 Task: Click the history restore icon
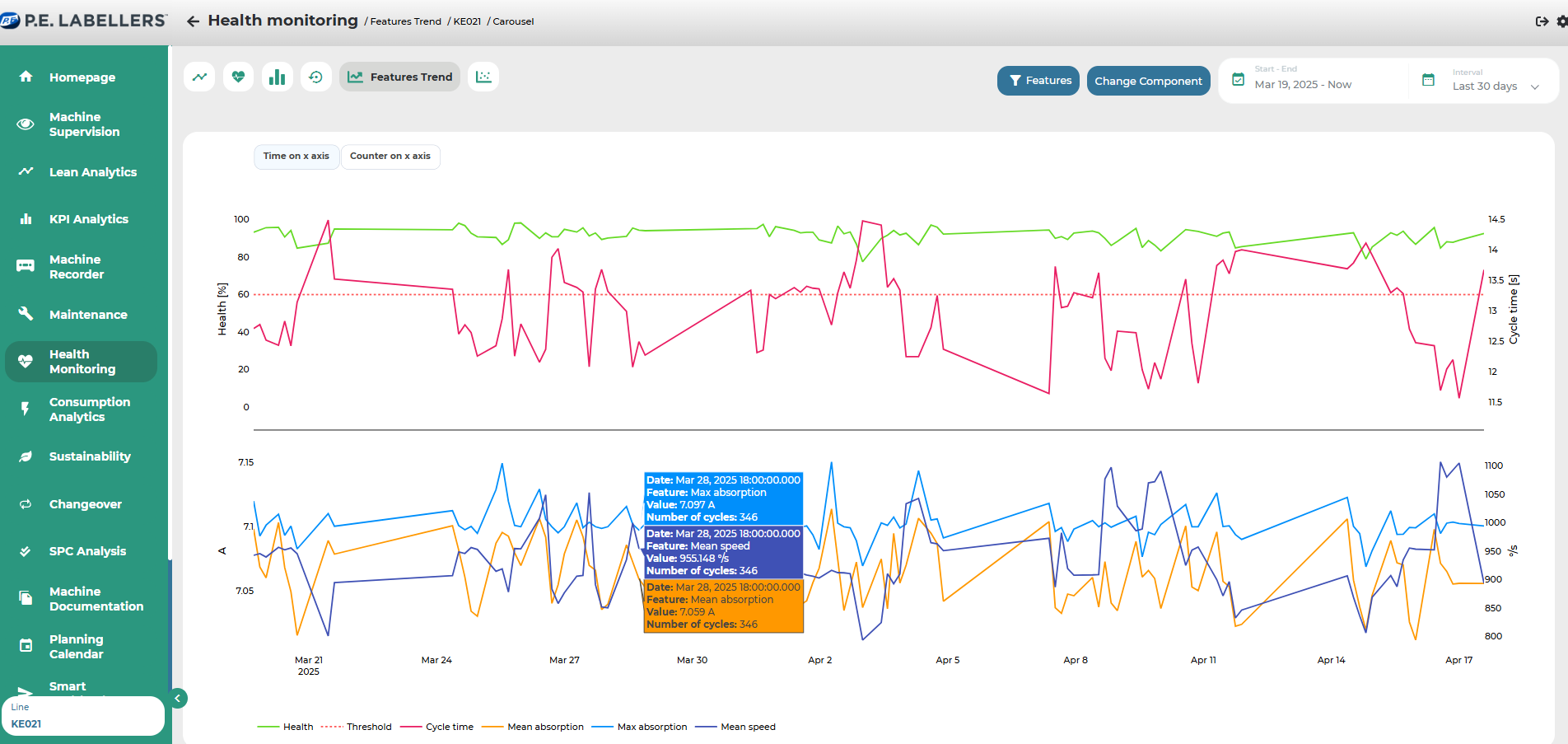tap(316, 77)
